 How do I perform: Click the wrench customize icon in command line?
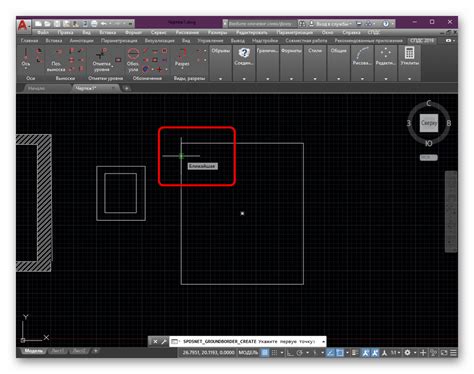point(164,341)
